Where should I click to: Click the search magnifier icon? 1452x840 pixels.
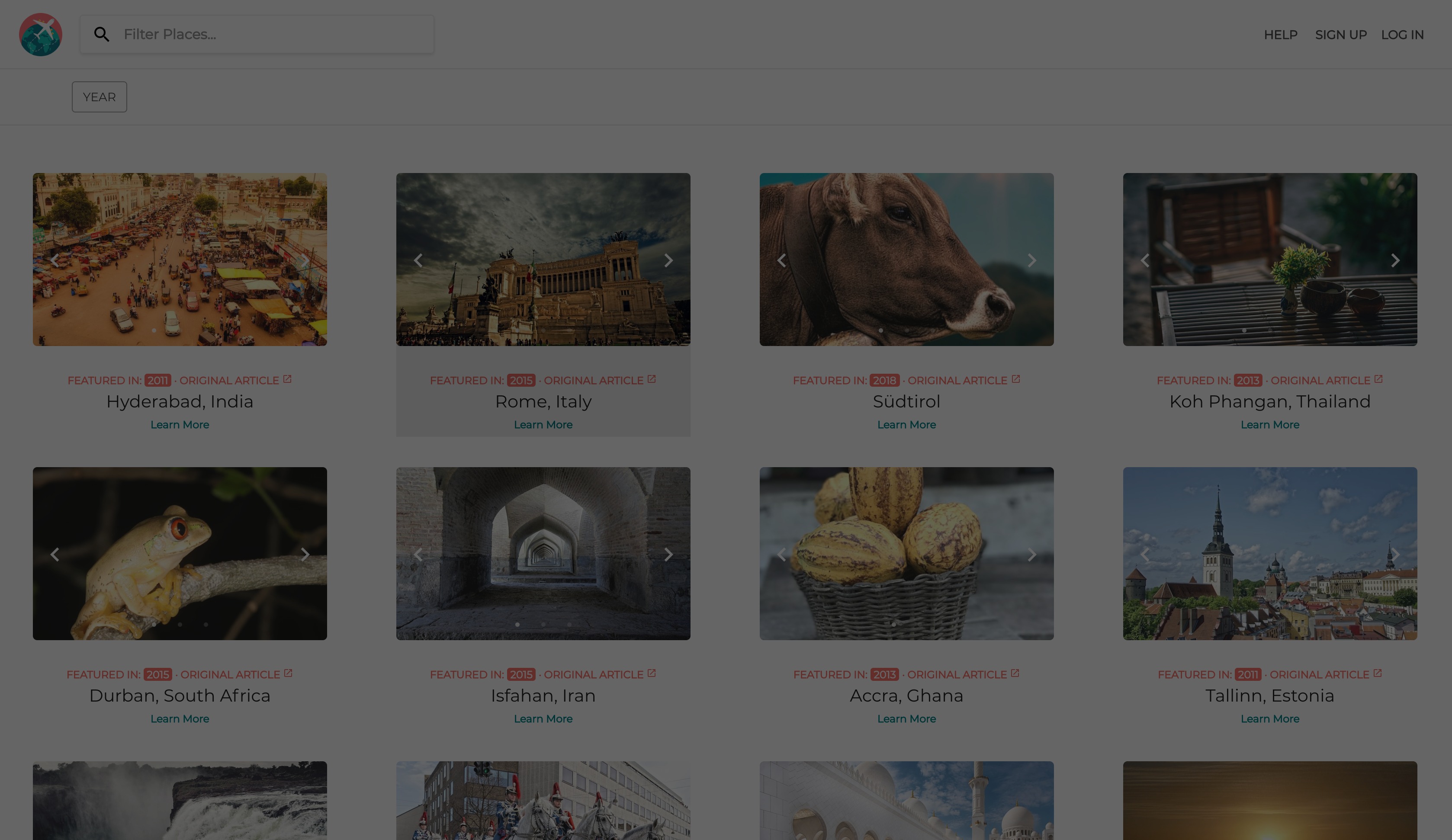tap(102, 35)
